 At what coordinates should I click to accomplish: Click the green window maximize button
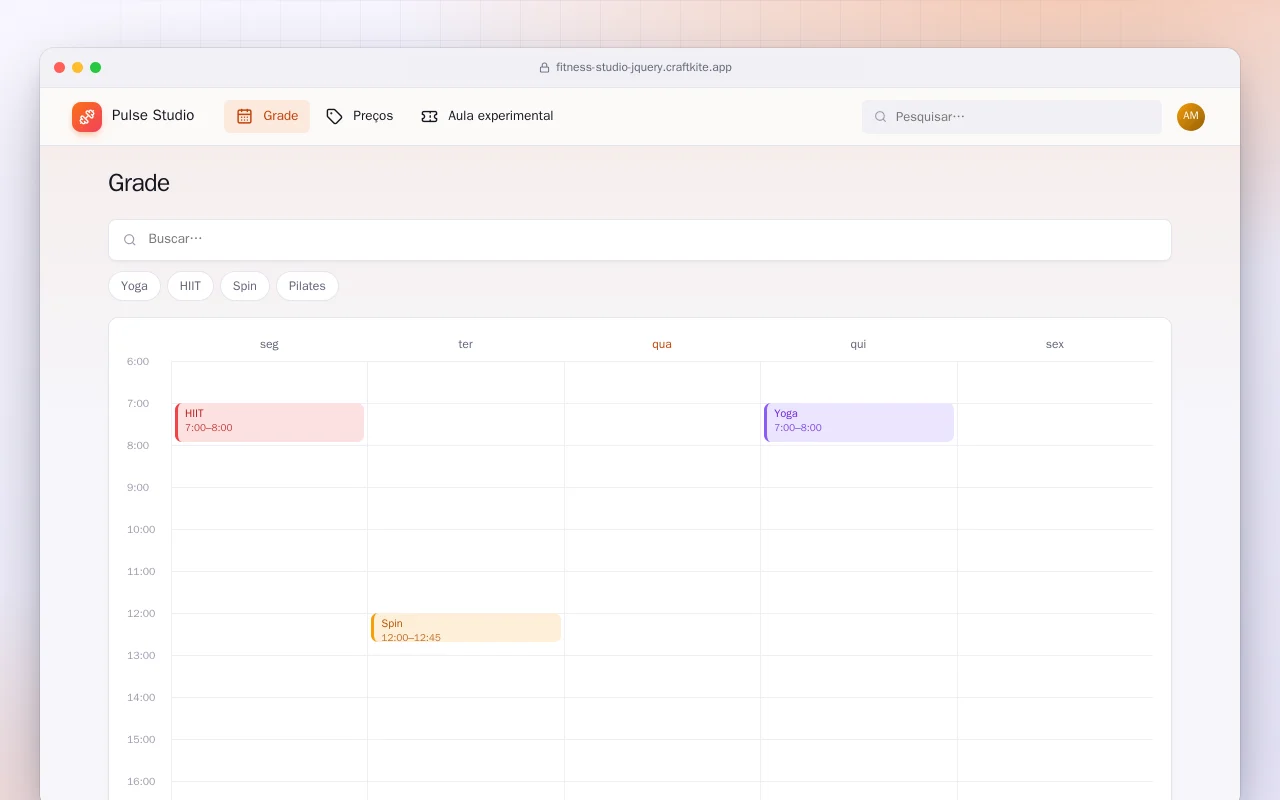click(x=96, y=68)
